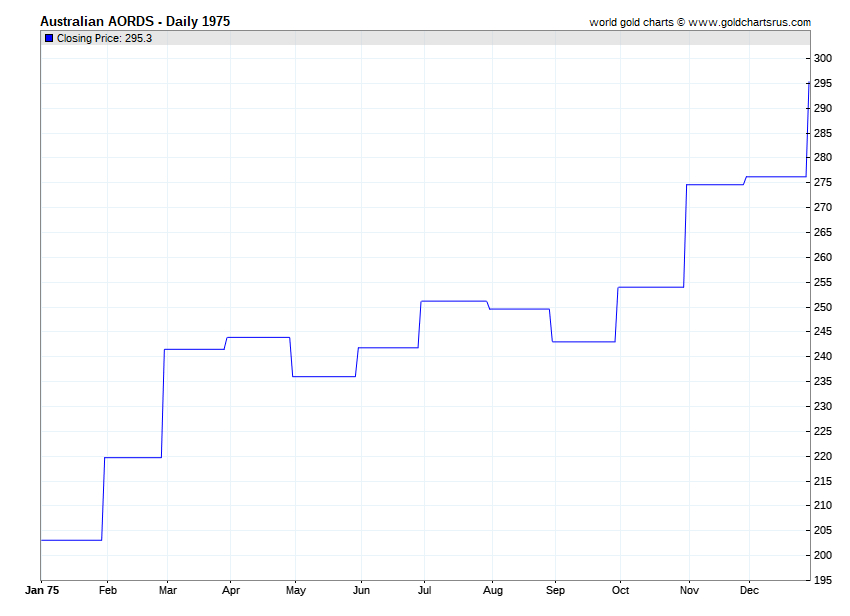
Task: Click the line's final peak at 295
Action: pos(808,83)
